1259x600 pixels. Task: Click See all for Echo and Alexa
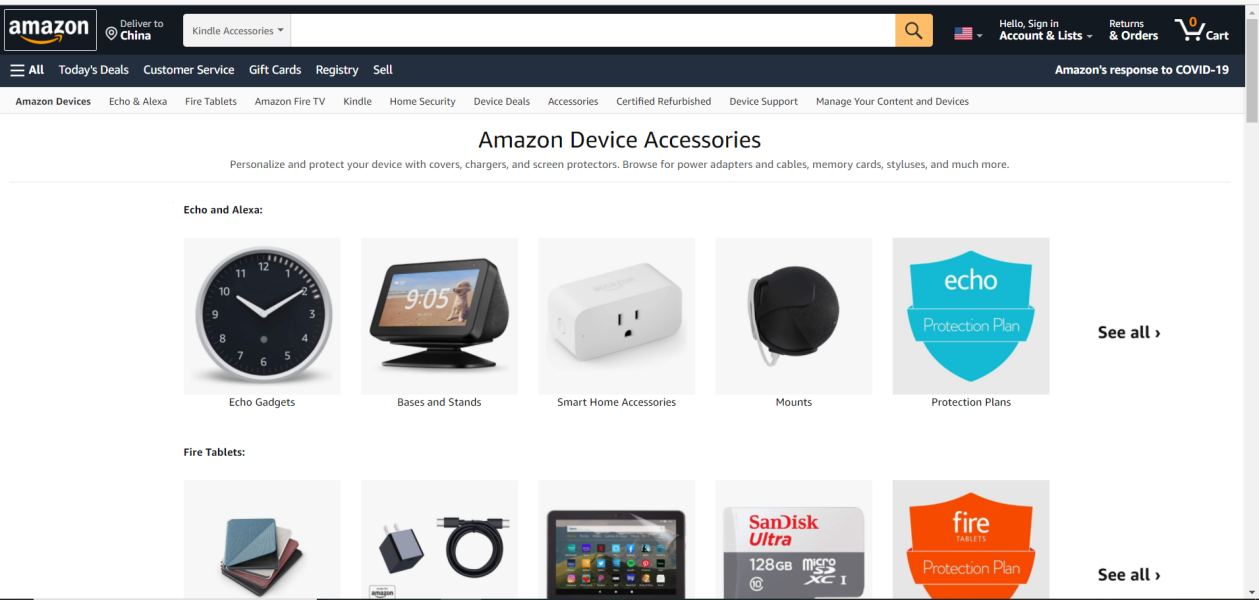pyautogui.click(x=1129, y=332)
